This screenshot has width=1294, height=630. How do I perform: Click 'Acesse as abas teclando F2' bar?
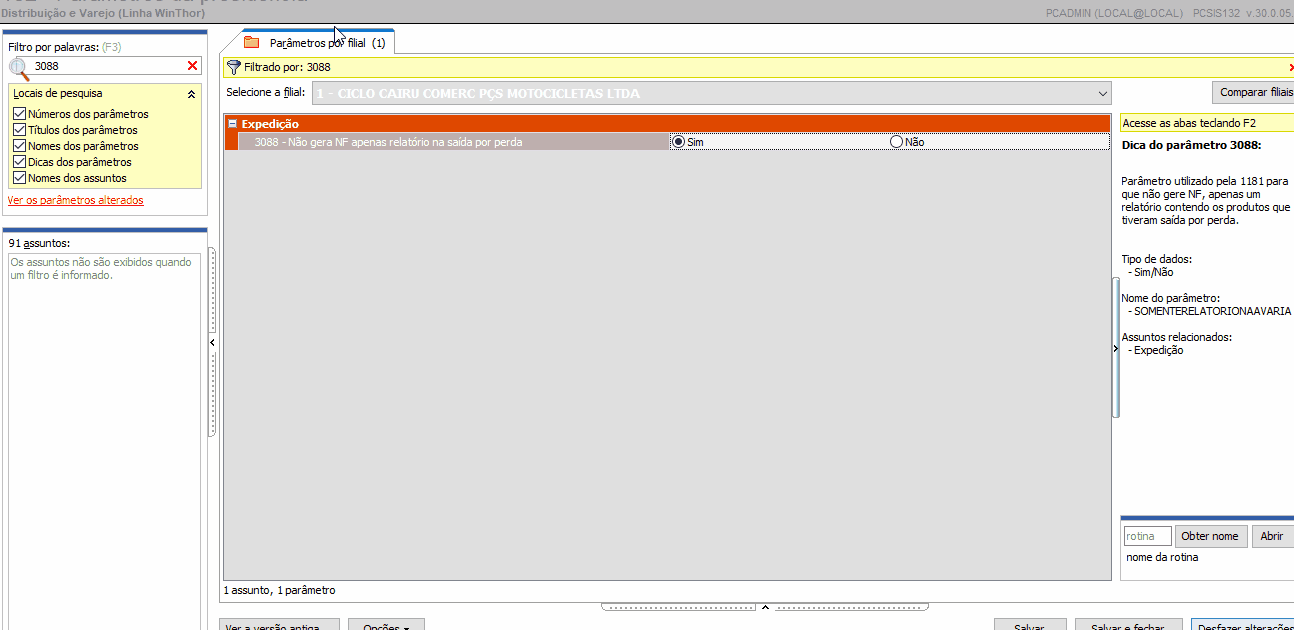[x=1206, y=123]
